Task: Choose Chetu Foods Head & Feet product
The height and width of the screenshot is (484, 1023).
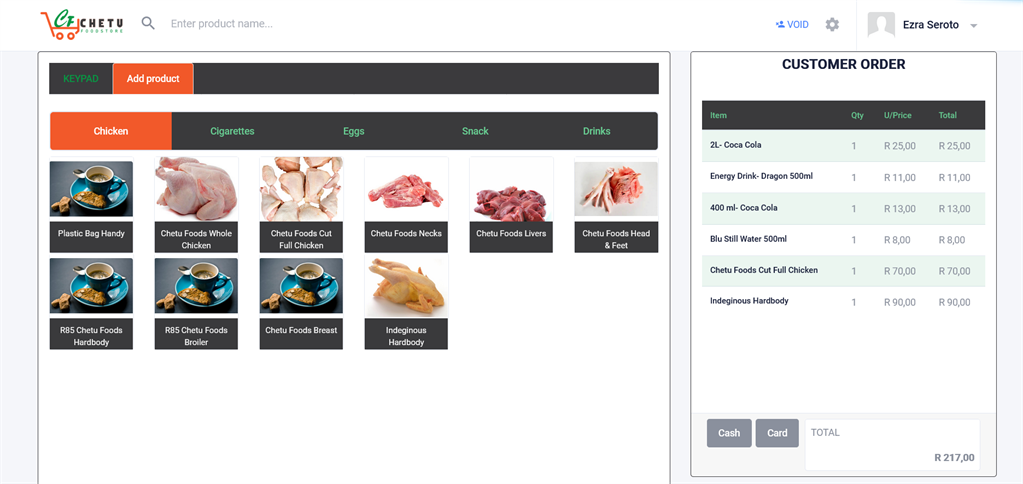Action: 616,204
